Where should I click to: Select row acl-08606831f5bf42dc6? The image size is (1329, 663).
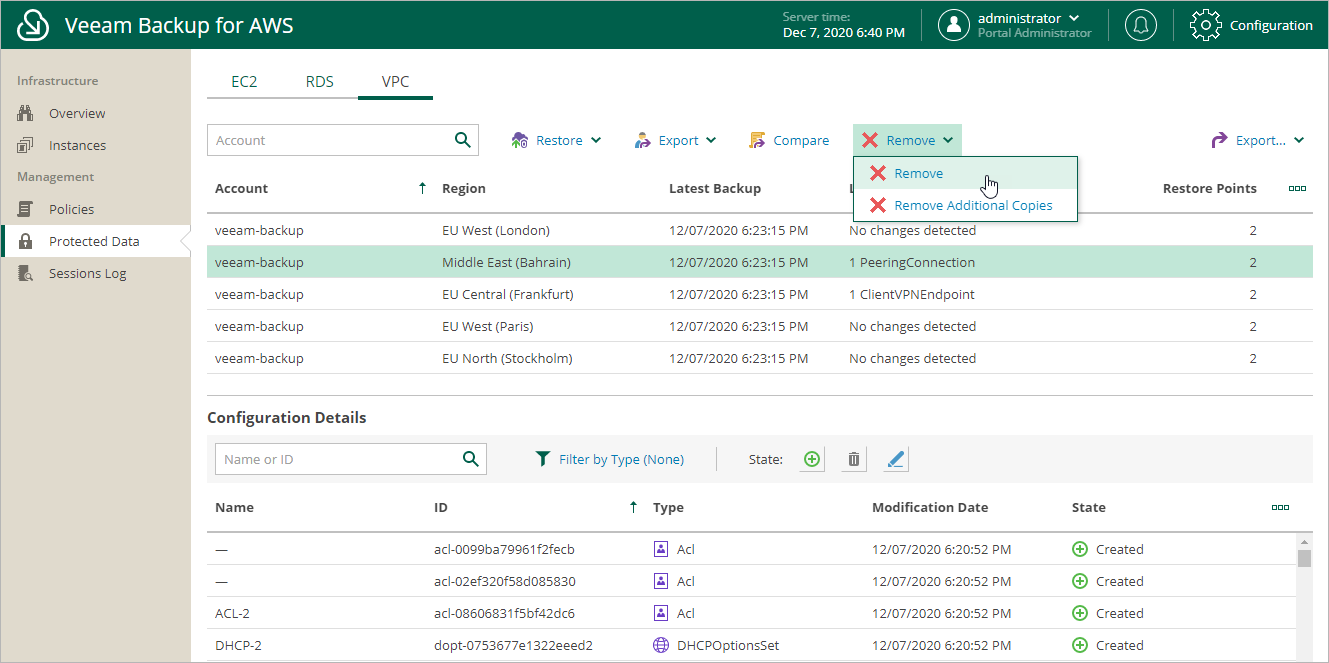point(752,613)
